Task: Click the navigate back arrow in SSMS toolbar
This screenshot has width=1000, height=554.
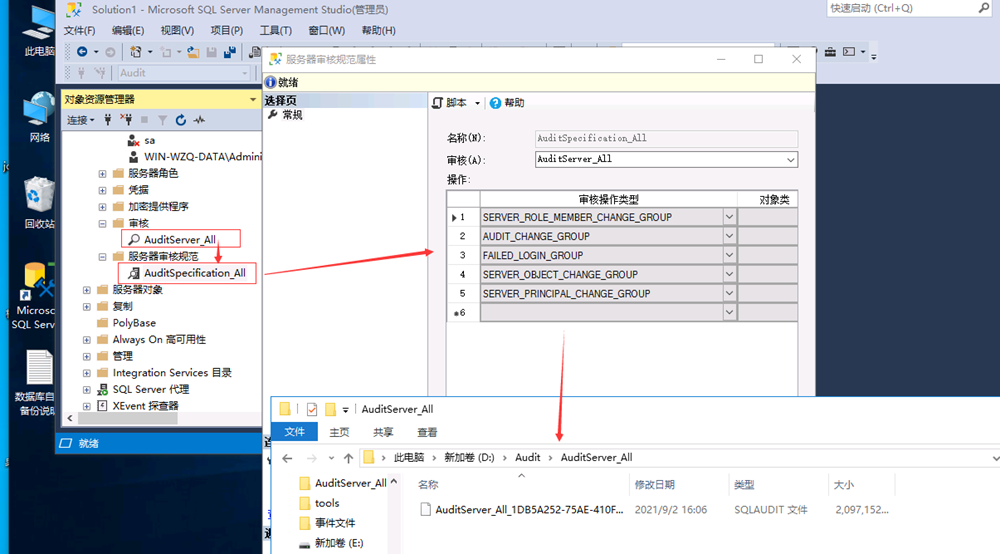Action: (82, 52)
